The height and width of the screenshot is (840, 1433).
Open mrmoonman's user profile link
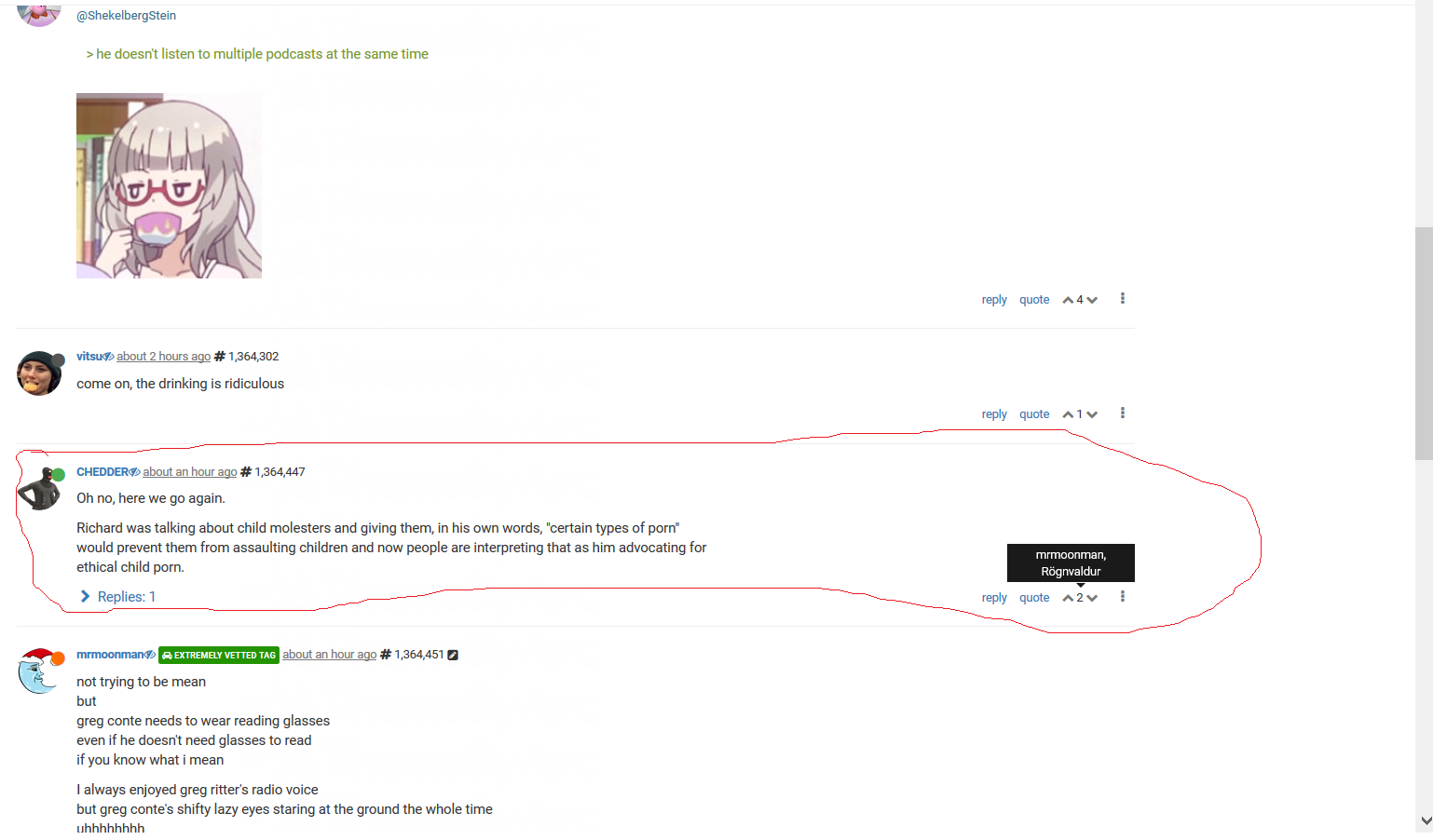tap(110, 655)
